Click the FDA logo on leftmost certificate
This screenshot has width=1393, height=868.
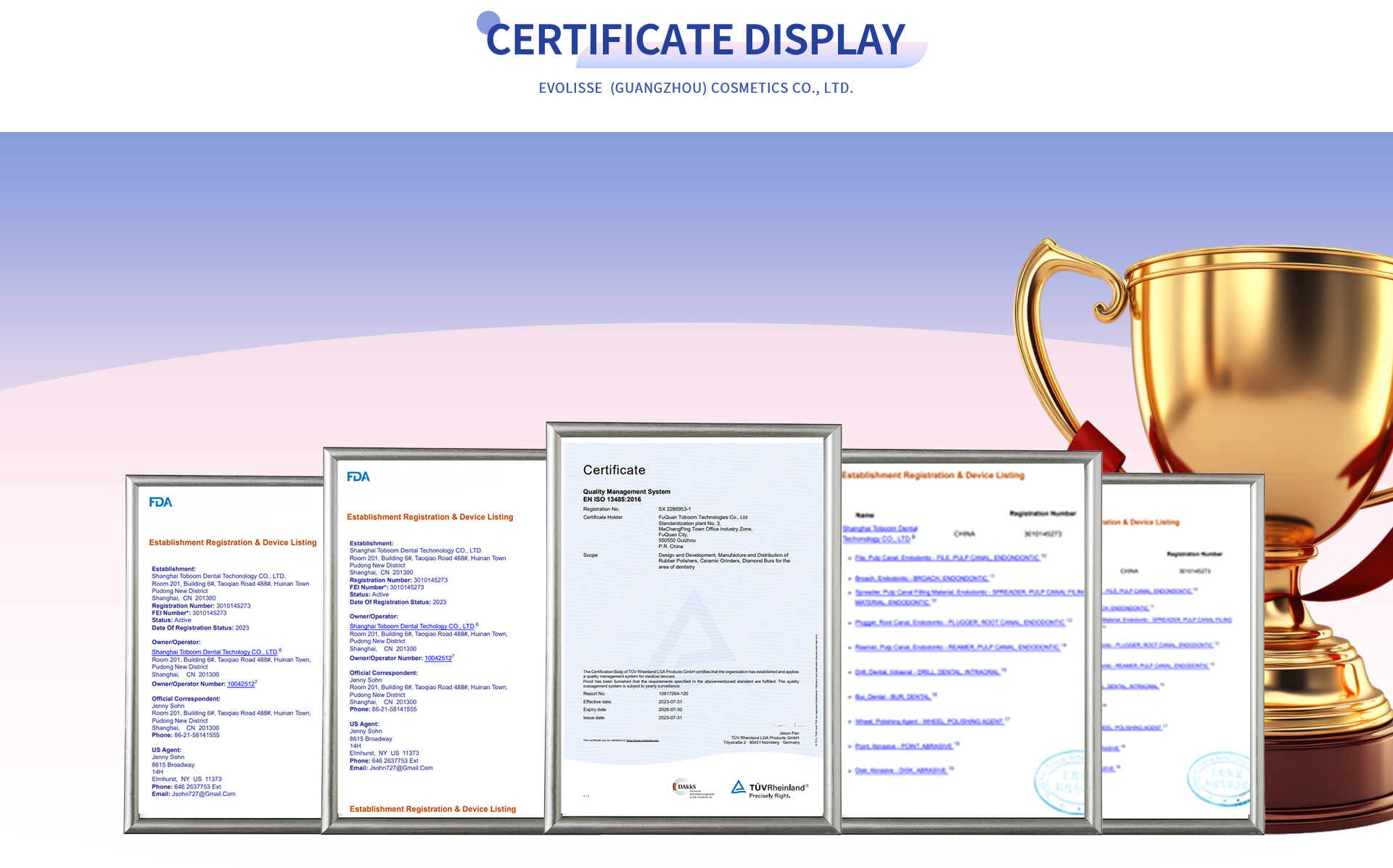click(x=160, y=502)
